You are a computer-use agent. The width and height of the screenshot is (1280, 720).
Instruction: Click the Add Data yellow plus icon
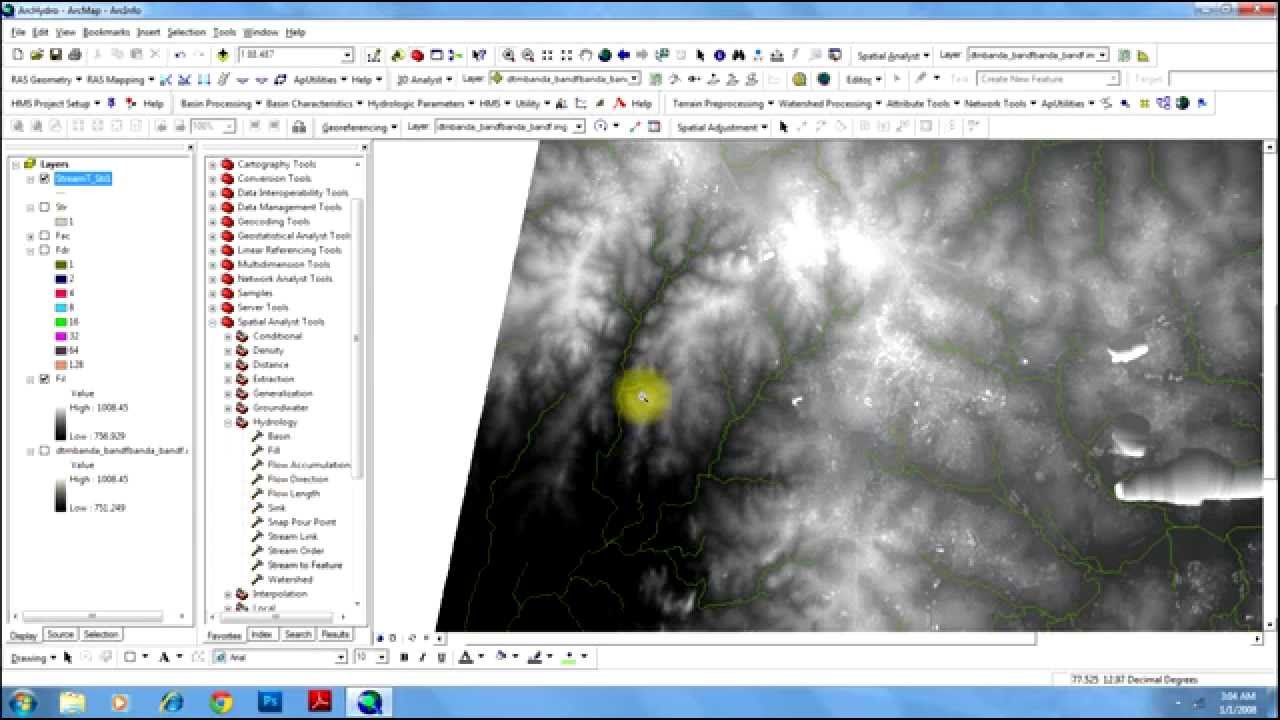pos(223,55)
